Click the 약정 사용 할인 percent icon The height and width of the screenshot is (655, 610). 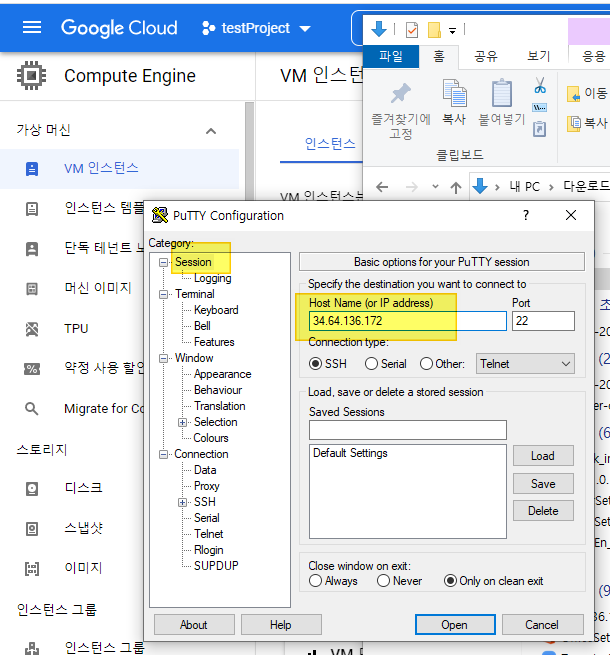pos(32,369)
